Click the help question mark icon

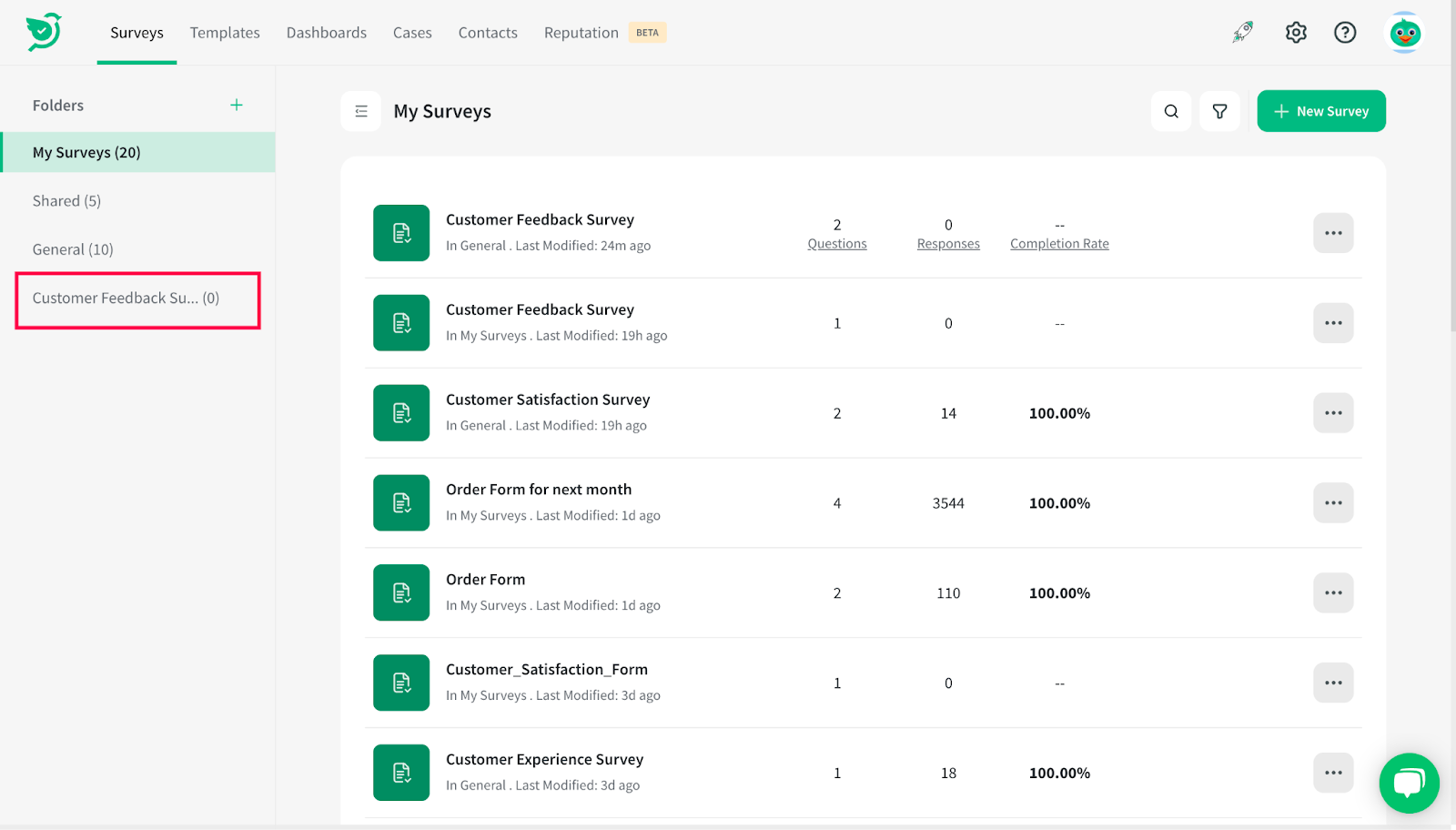click(1345, 33)
